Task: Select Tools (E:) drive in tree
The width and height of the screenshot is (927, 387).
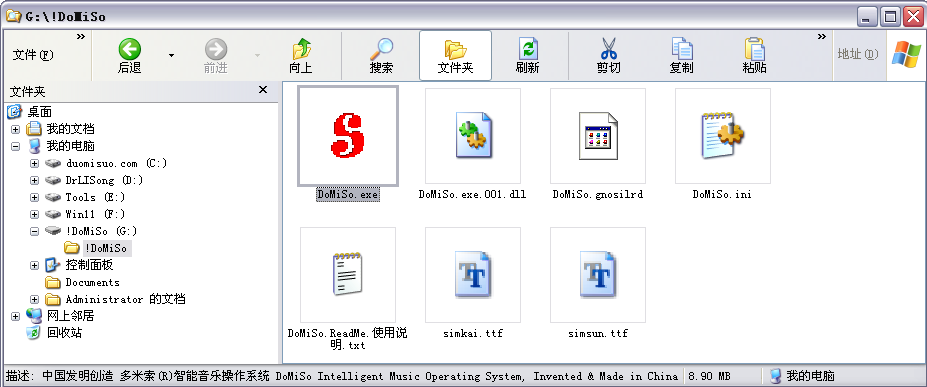Action: (86, 197)
